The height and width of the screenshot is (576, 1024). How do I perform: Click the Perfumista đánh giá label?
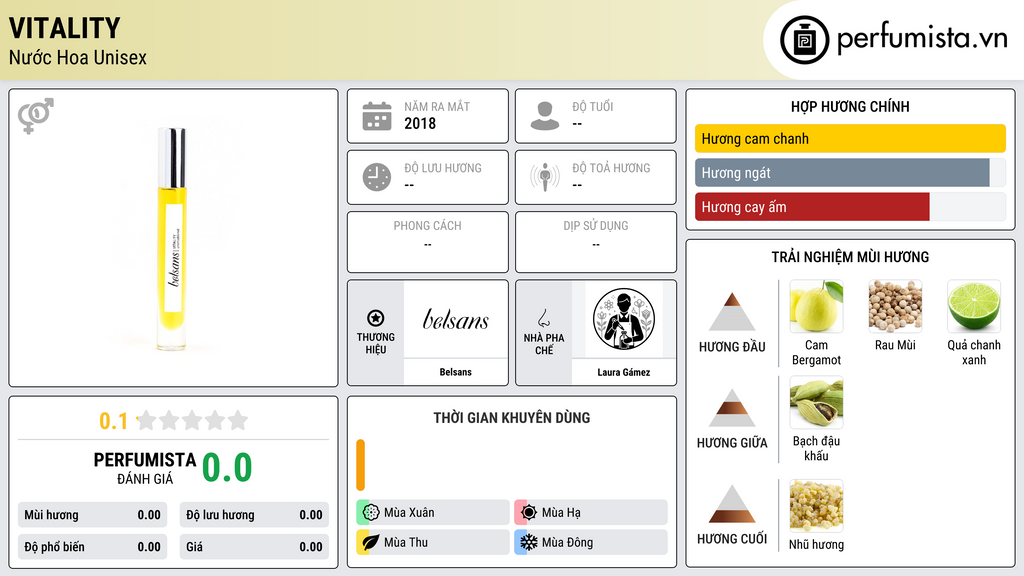tap(144, 468)
